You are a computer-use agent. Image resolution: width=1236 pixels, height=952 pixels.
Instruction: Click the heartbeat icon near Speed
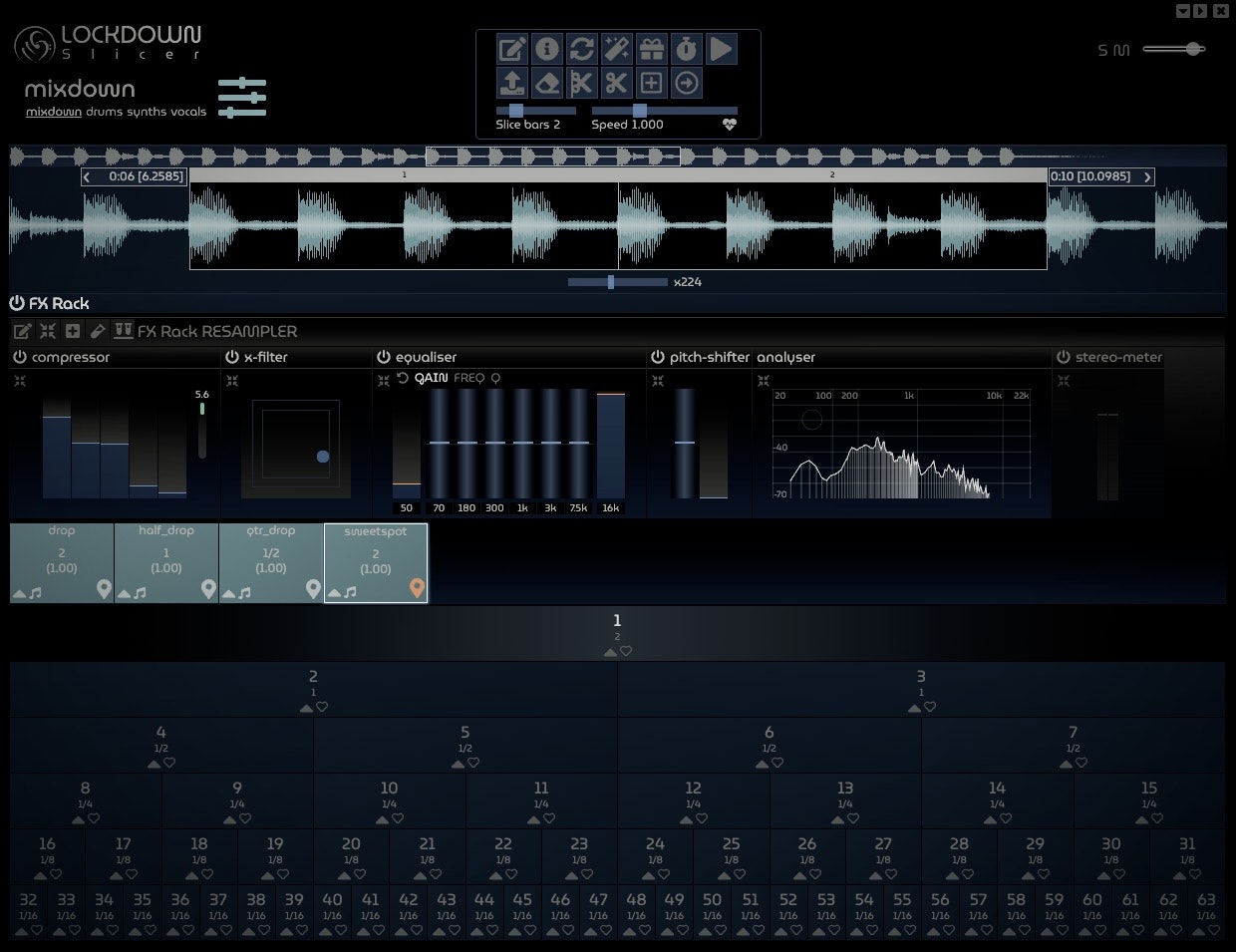[730, 125]
